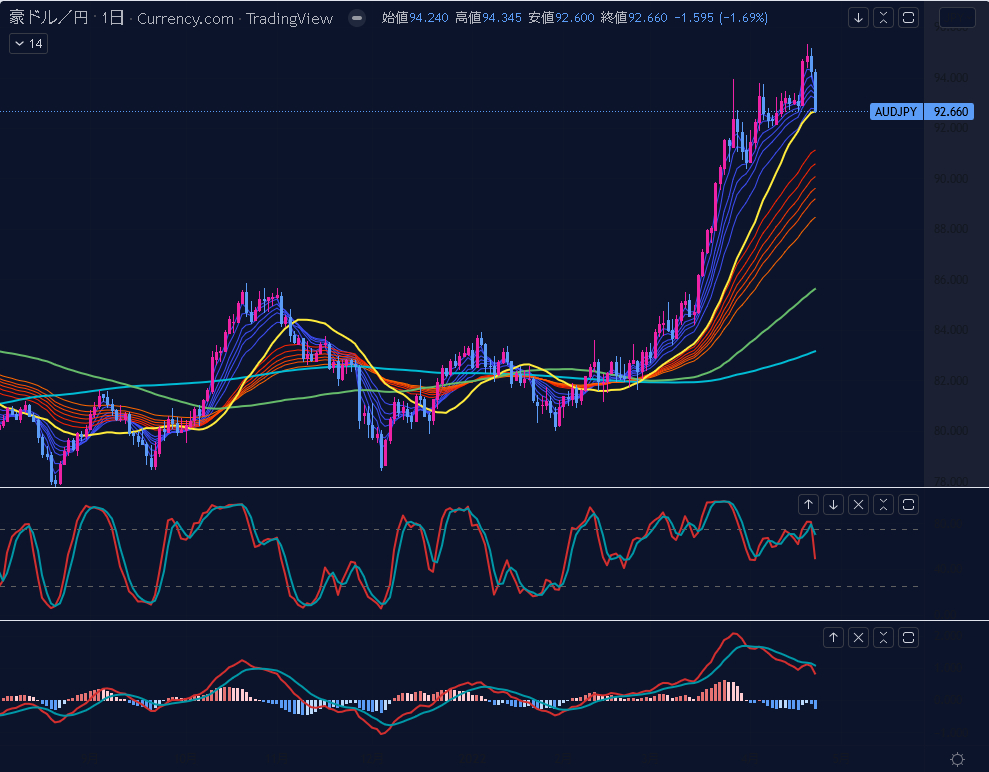Open chart settings gear icon
The width and height of the screenshot is (989, 772).
point(957,759)
